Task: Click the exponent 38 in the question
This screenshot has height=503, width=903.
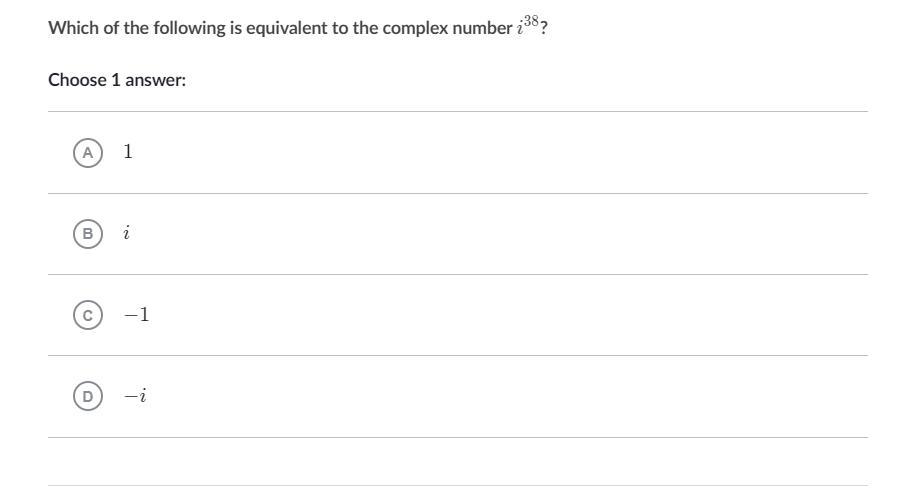Action: tap(532, 21)
